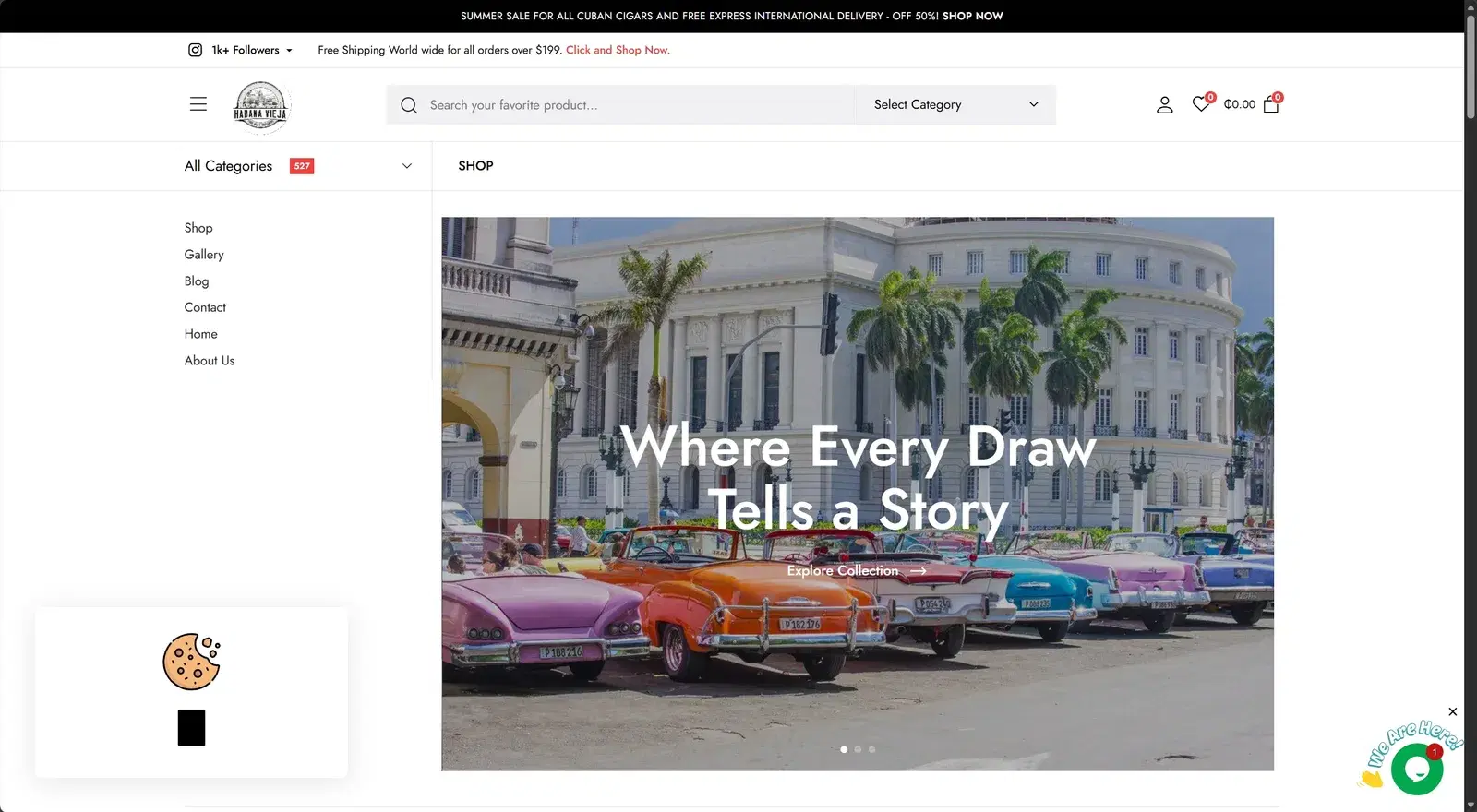Image resolution: width=1477 pixels, height=812 pixels.
Task: Click the SHOP menu item
Action: click(x=475, y=166)
